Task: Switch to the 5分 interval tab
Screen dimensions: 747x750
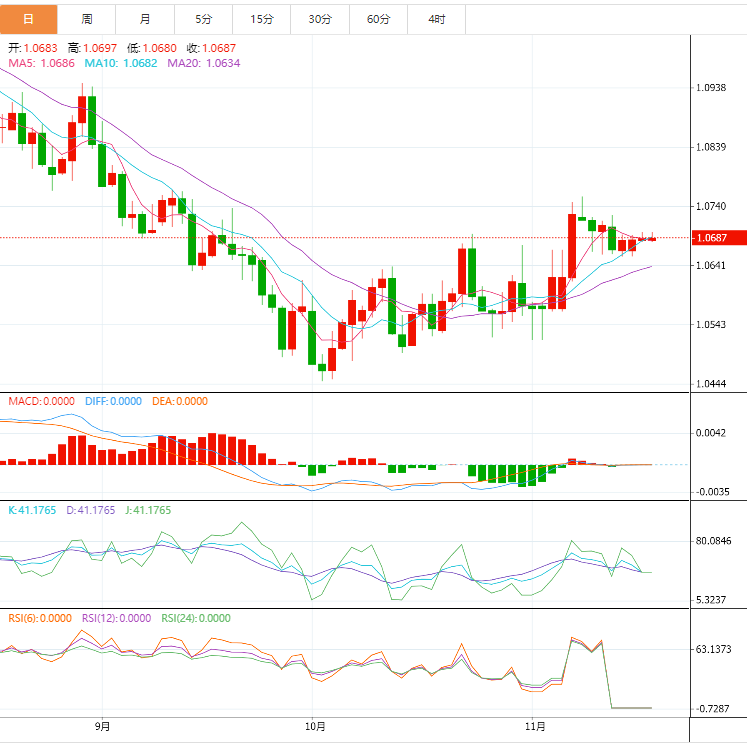Action: 204,19
